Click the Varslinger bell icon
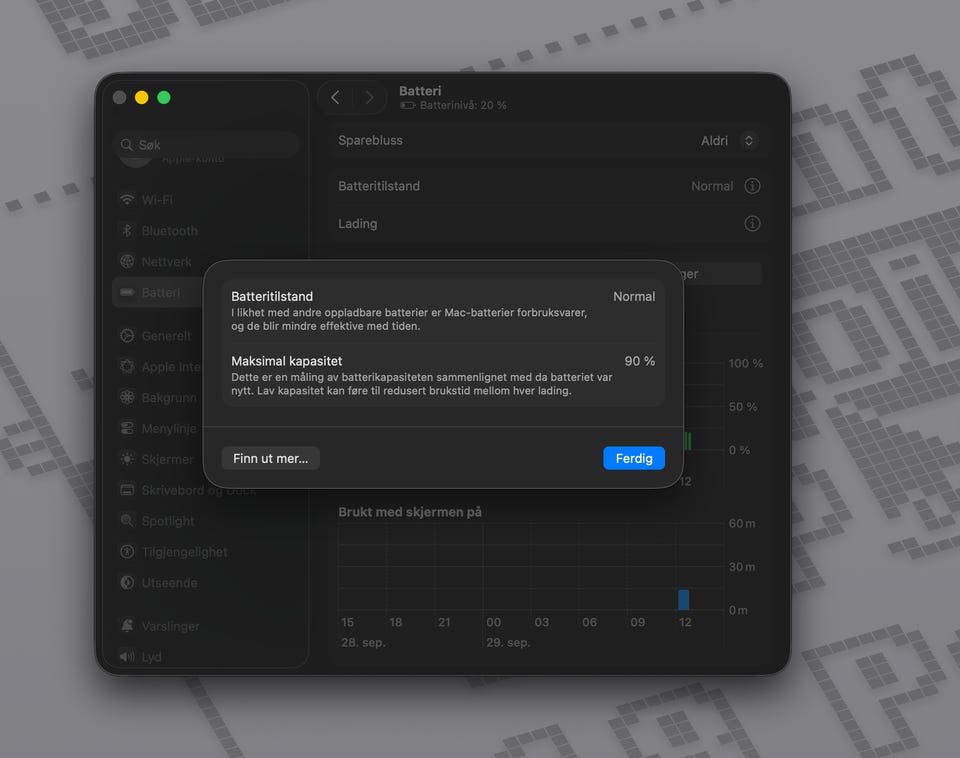The height and width of the screenshot is (758, 960). [127, 625]
